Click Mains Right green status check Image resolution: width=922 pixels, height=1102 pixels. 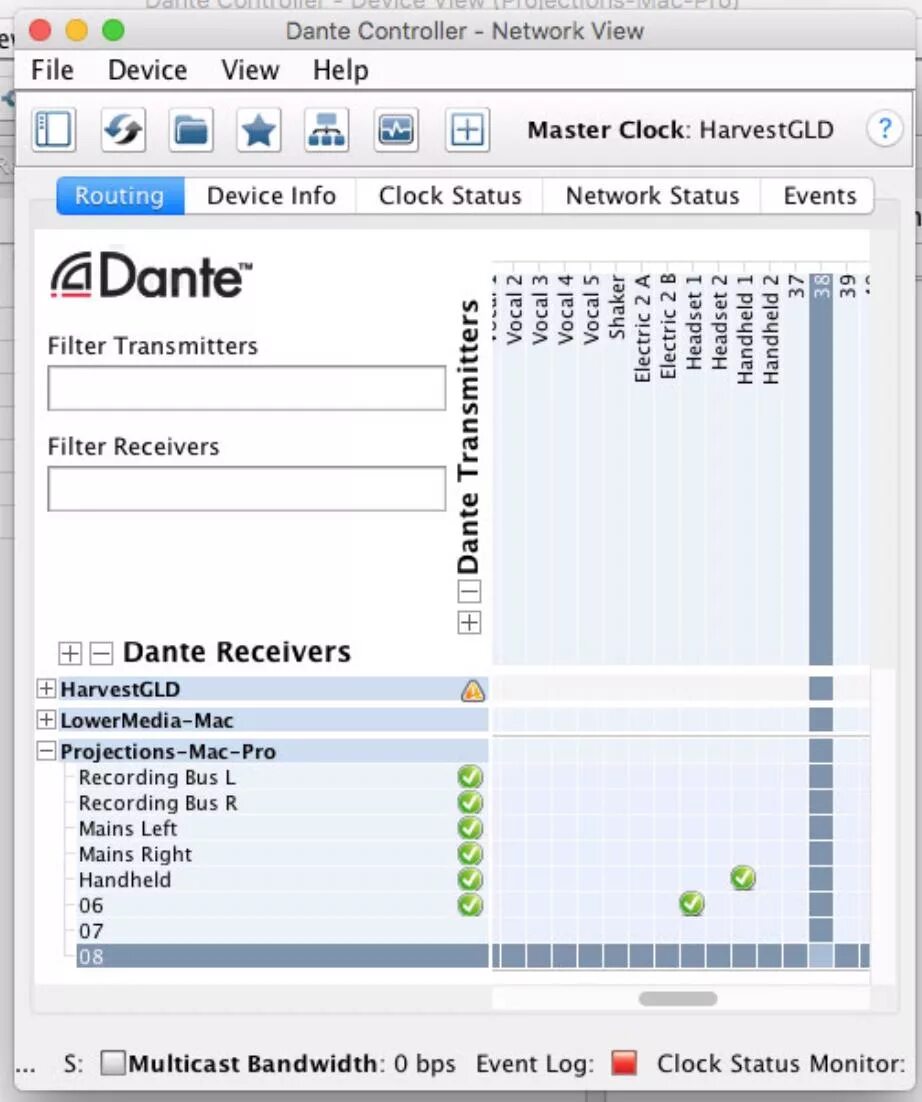[x=470, y=854]
